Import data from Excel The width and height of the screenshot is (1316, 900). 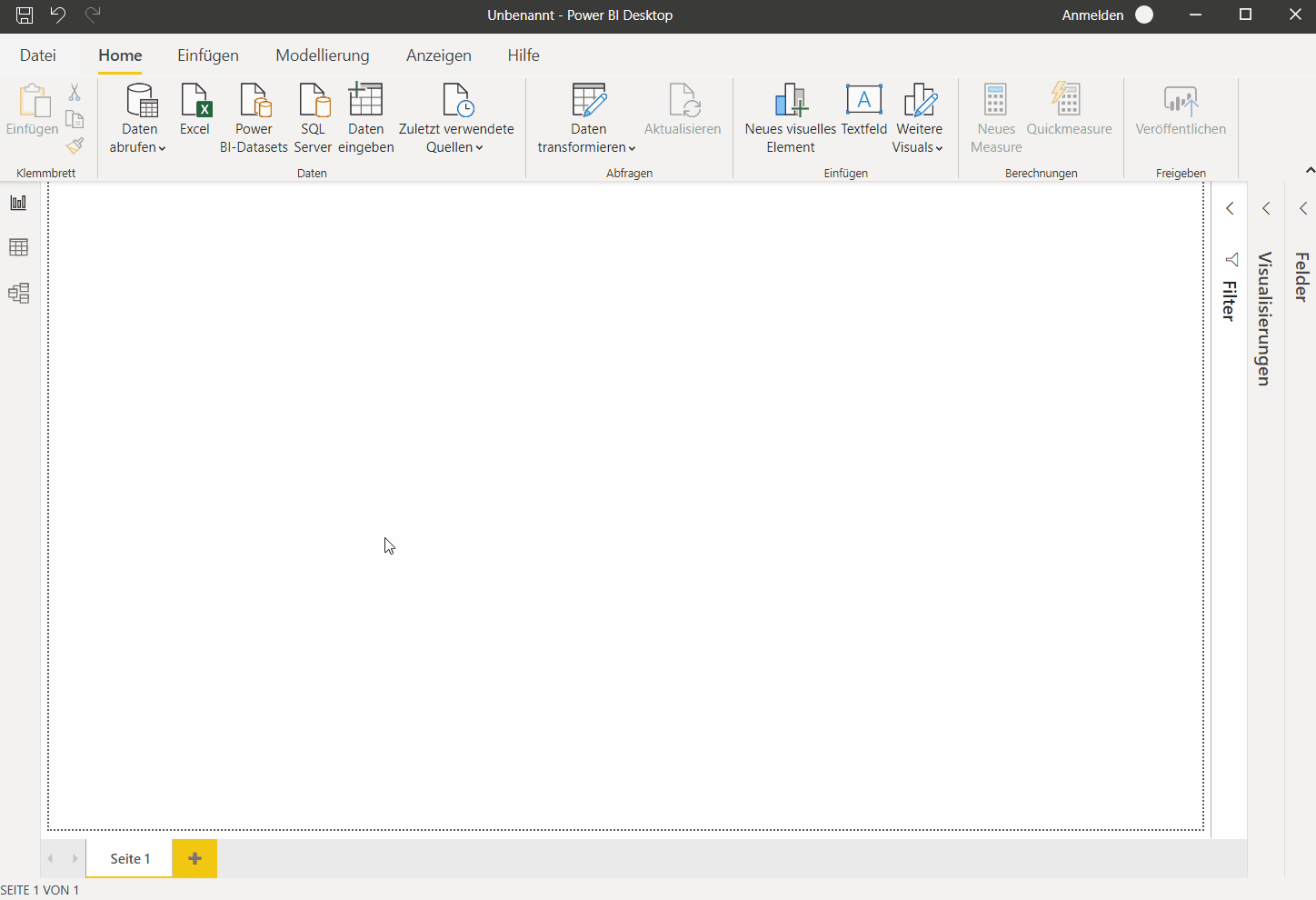coord(194,110)
